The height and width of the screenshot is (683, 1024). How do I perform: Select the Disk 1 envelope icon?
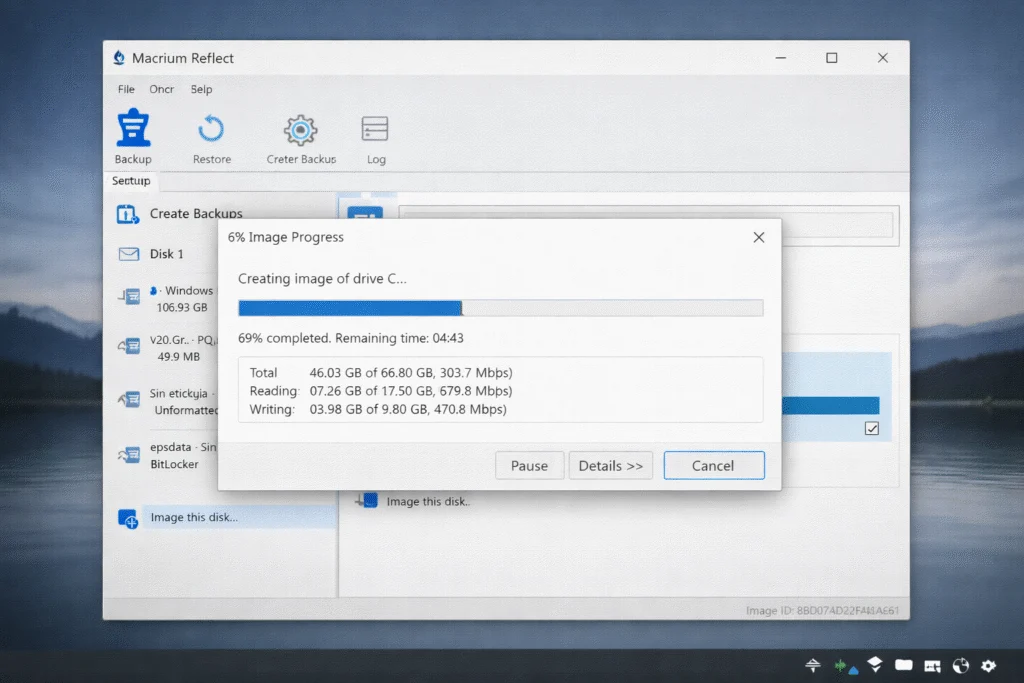128,254
